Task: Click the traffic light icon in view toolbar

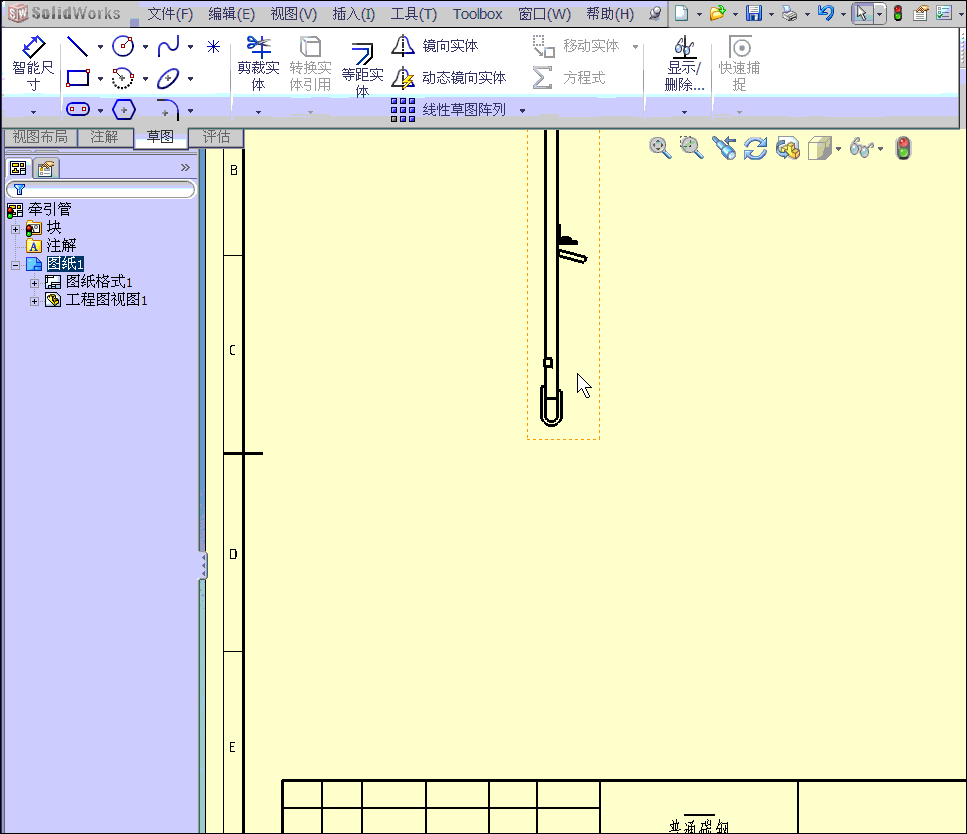Action: point(903,149)
